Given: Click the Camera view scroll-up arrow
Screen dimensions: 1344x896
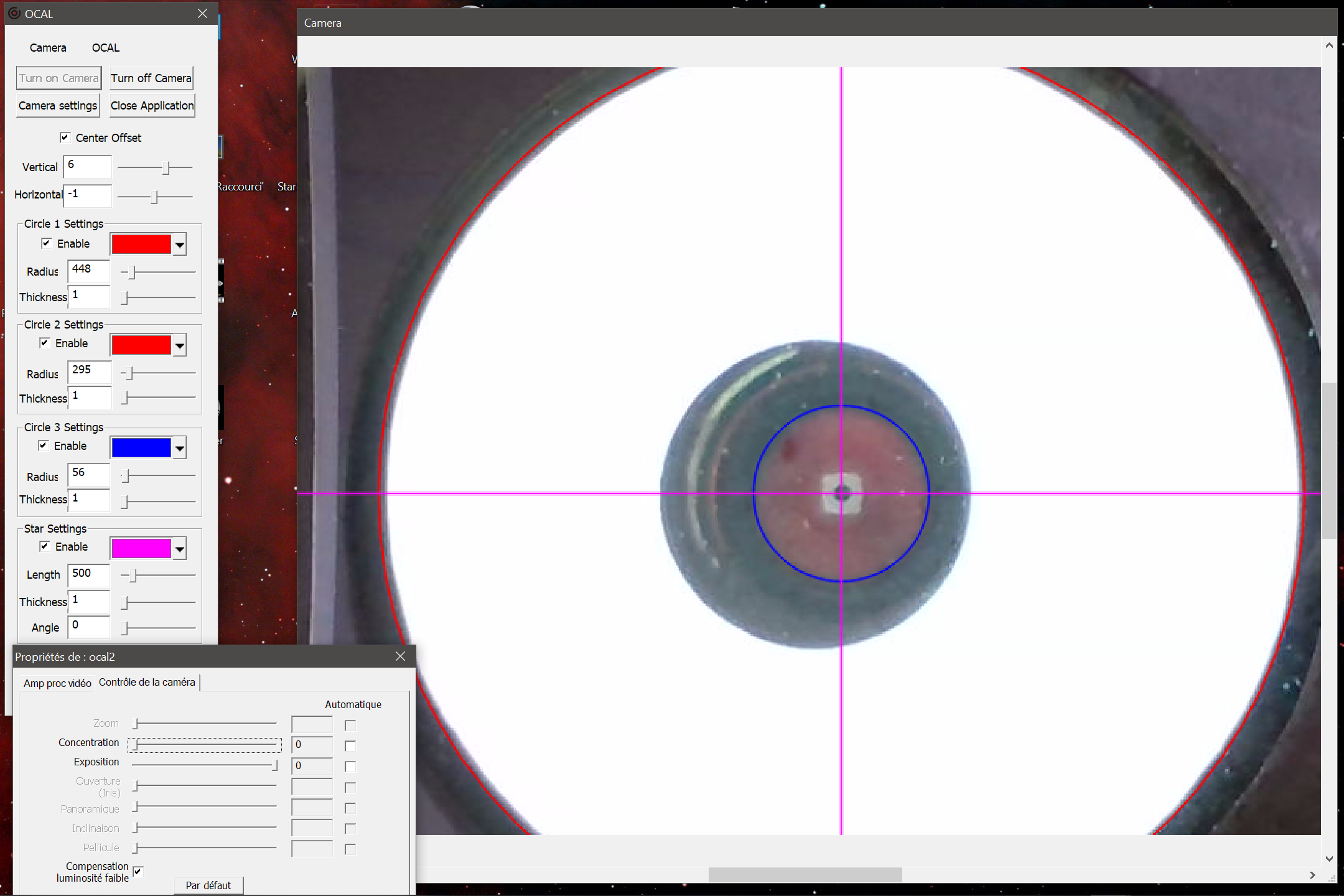Looking at the screenshot, I should click(x=1329, y=45).
